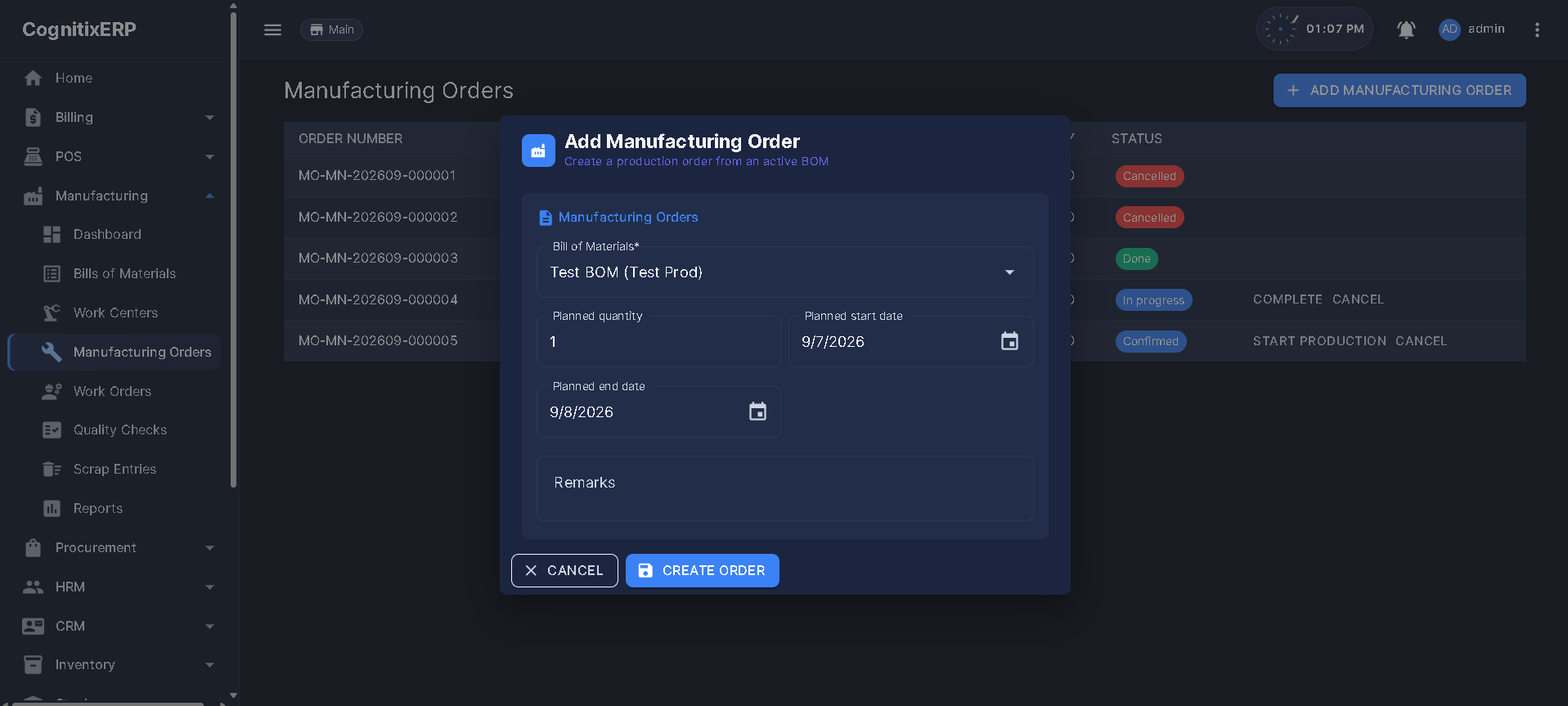
Task: Click the sidebar vertical scrollbar
Action: pos(233,250)
